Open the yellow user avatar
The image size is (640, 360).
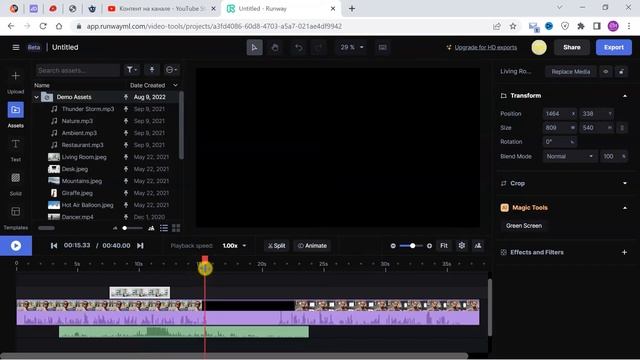(539, 47)
